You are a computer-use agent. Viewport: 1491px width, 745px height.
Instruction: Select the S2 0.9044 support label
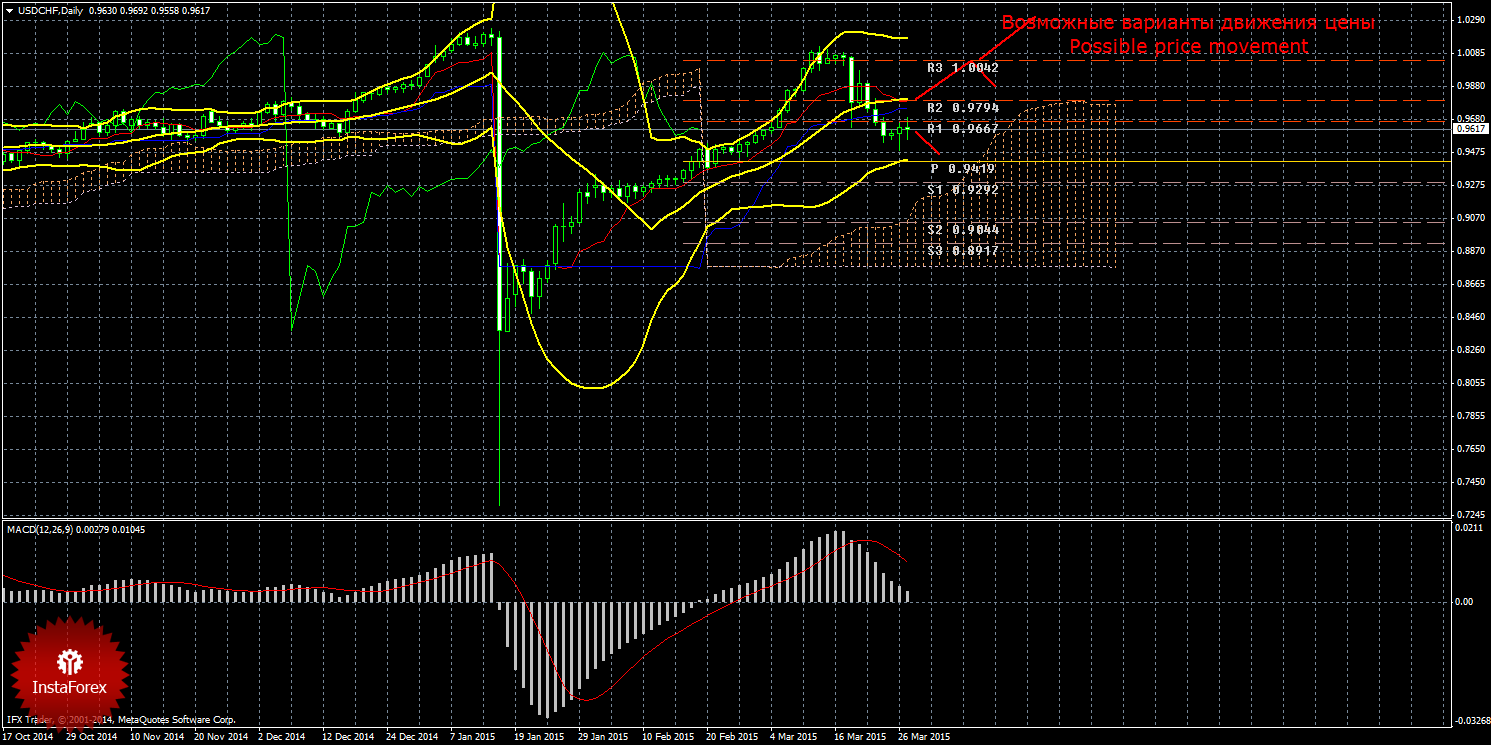click(x=962, y=229)
